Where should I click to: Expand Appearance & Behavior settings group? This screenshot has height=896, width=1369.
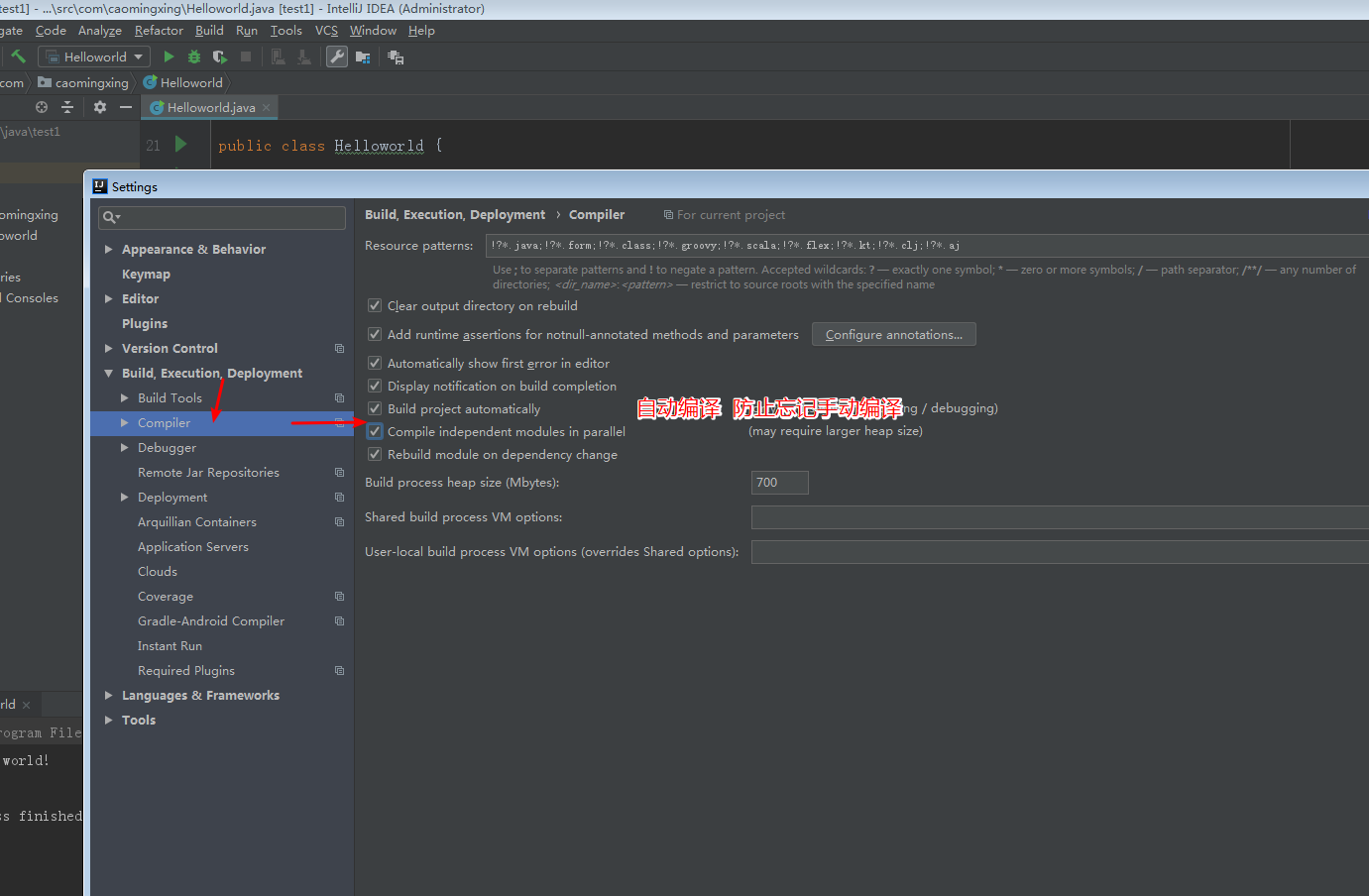(109, 249)
